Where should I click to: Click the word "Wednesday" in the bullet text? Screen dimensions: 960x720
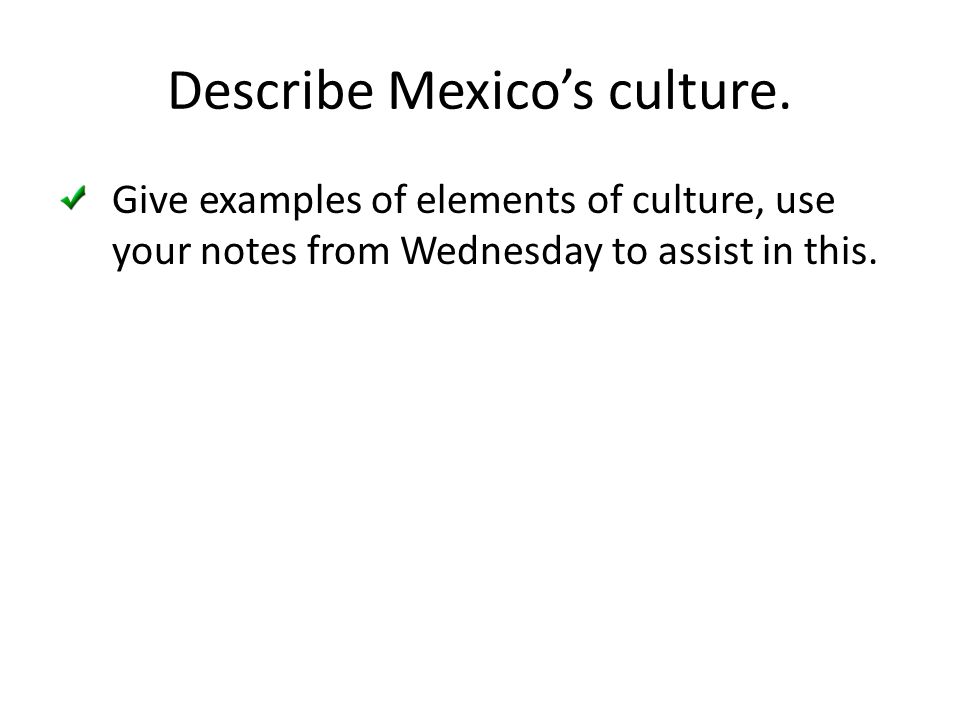tap(501, 252)
